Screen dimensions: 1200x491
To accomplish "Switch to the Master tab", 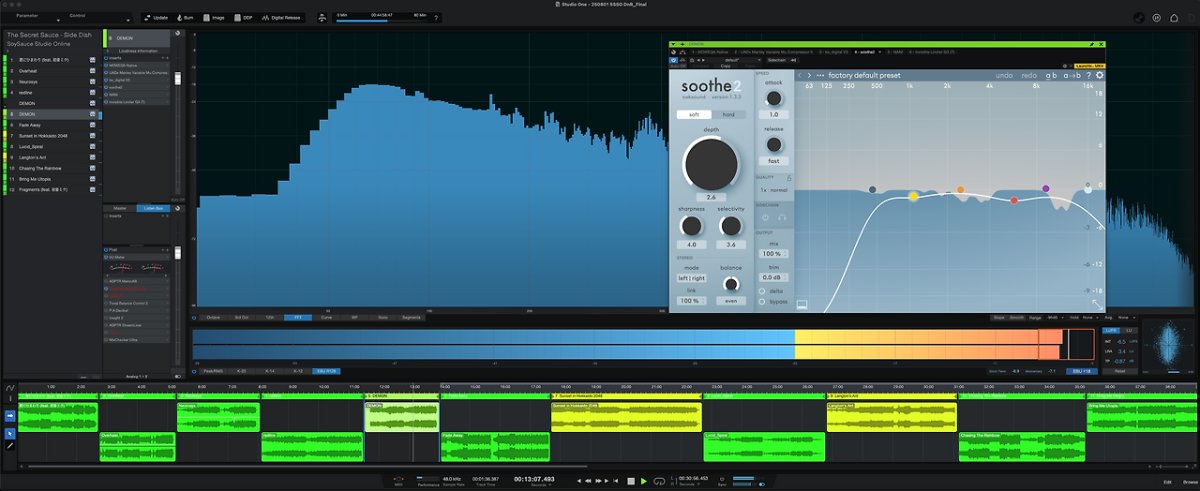I will [x=120, y=208].
